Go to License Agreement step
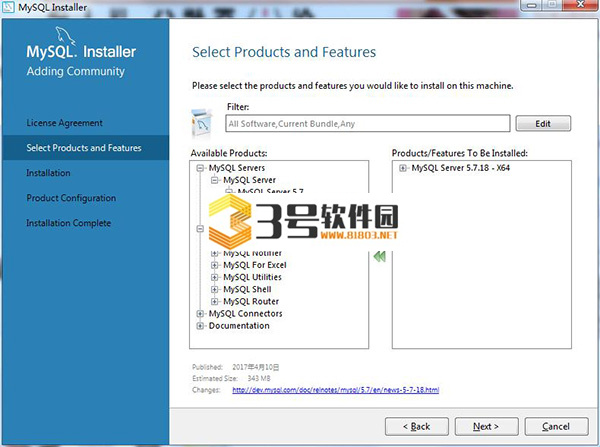600x447 pixels. tap(65, 123)
